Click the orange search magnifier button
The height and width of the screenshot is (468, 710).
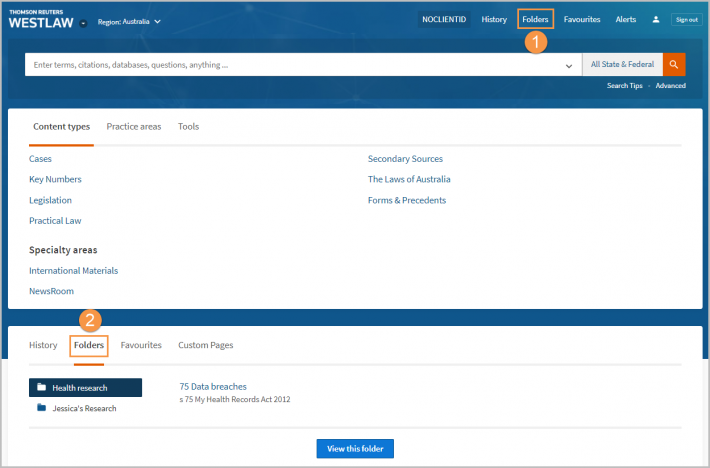[674, 64]
